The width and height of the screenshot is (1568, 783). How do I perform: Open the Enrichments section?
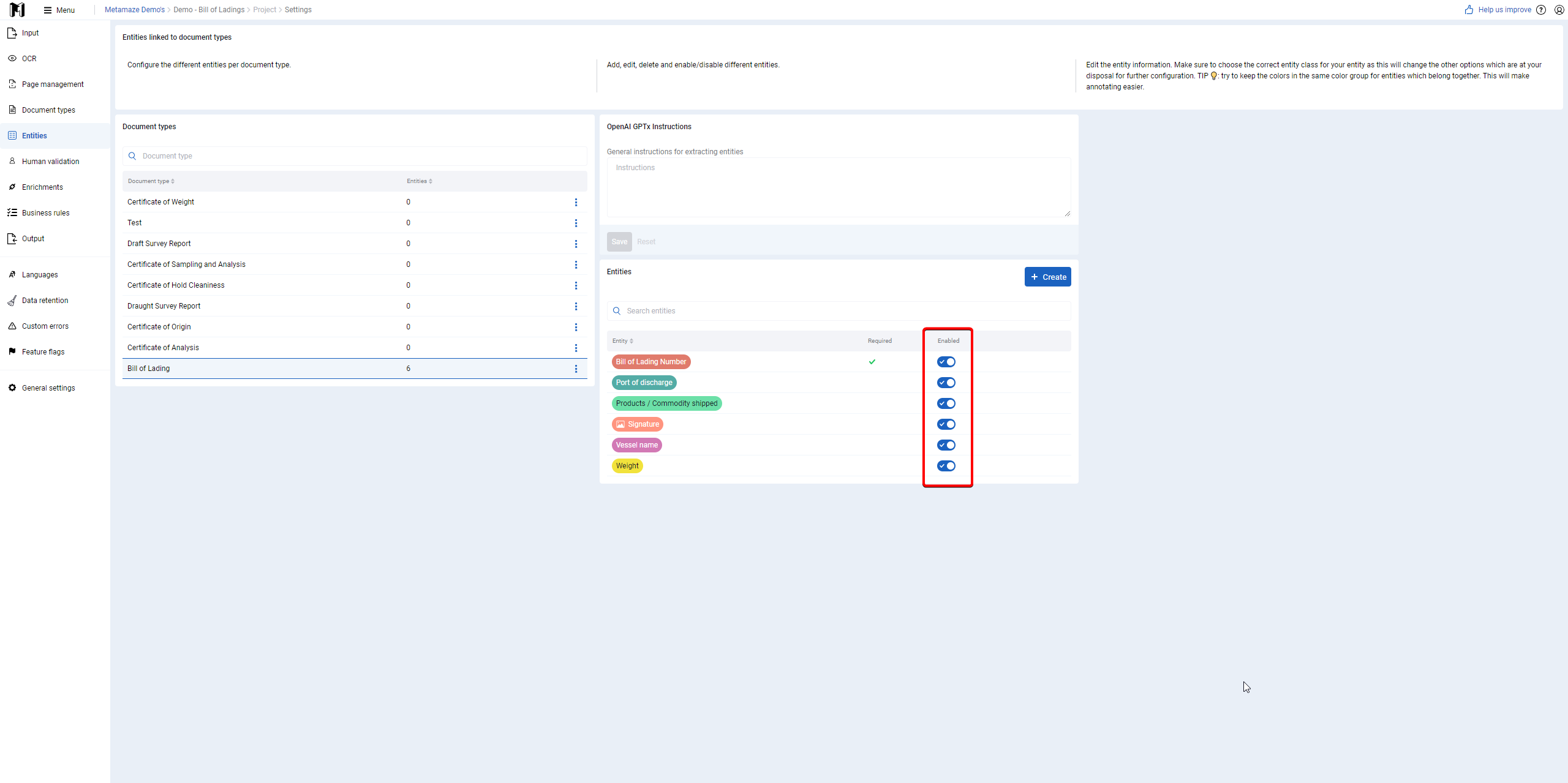55,187
